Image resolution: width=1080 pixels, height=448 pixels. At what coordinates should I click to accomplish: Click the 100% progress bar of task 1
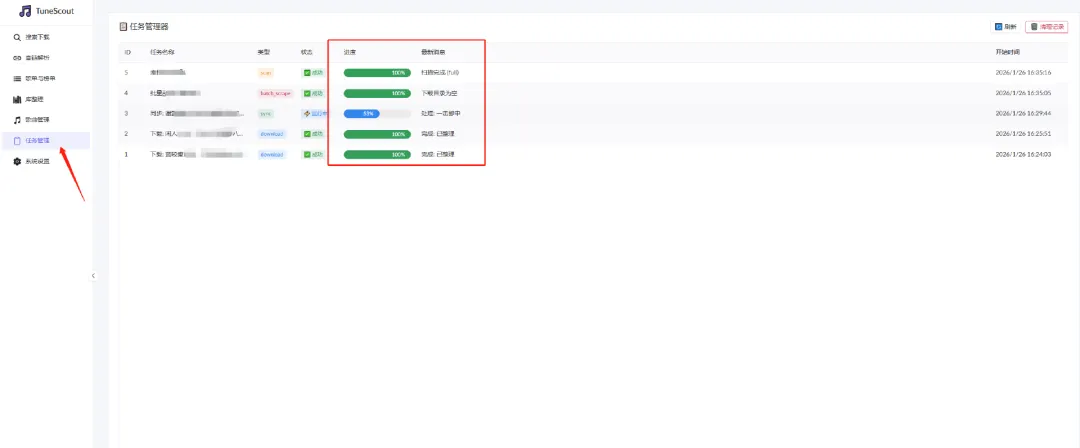(377, 155)
